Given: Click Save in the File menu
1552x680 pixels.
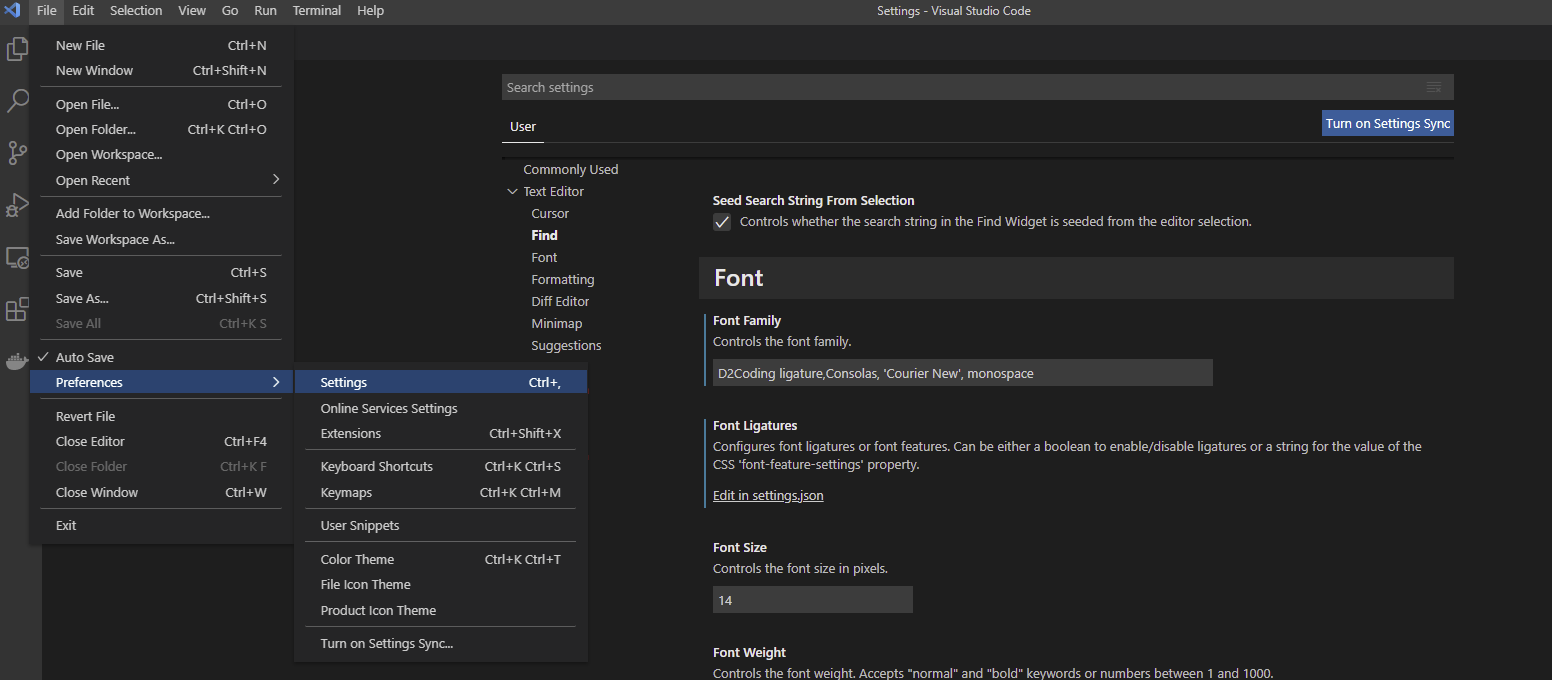Looking at the screenshot, I should coord(162,272).
